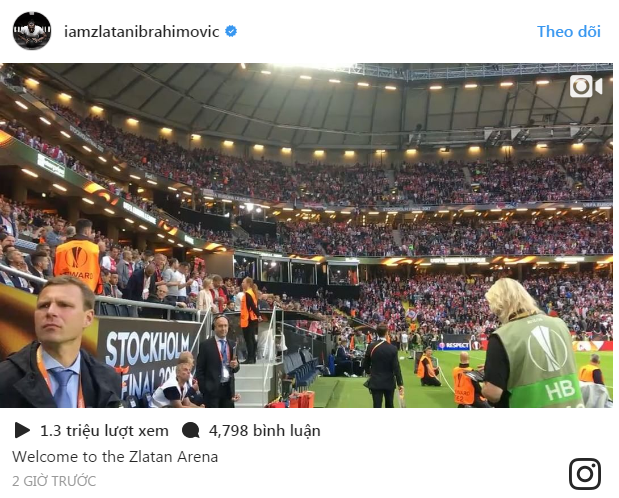Open the iamzlatanibrahimovic profile picture
This screenshot has width=619, height=498.
click(x=32, y=31)
